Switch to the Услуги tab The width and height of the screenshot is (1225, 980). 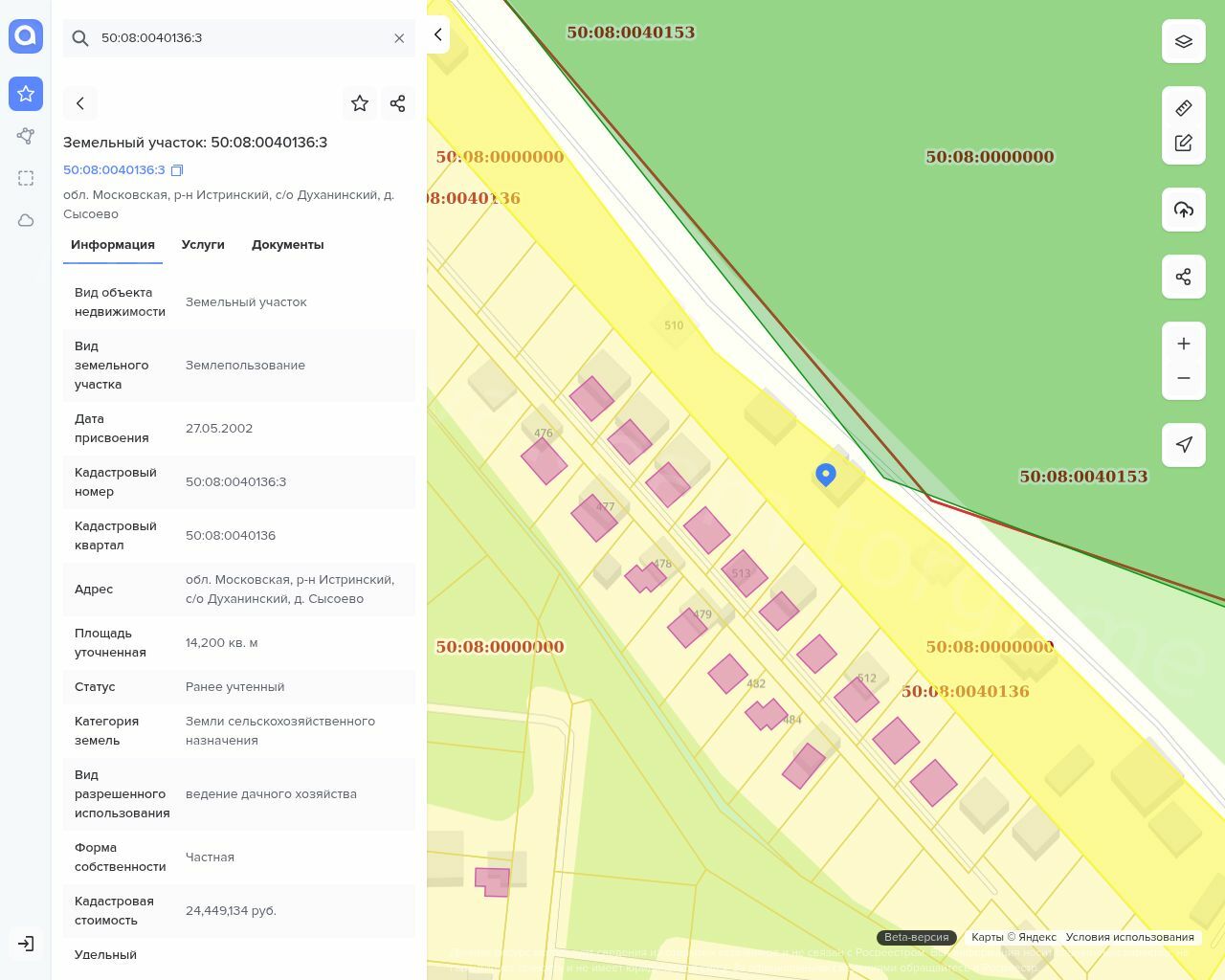coord(203,245)
